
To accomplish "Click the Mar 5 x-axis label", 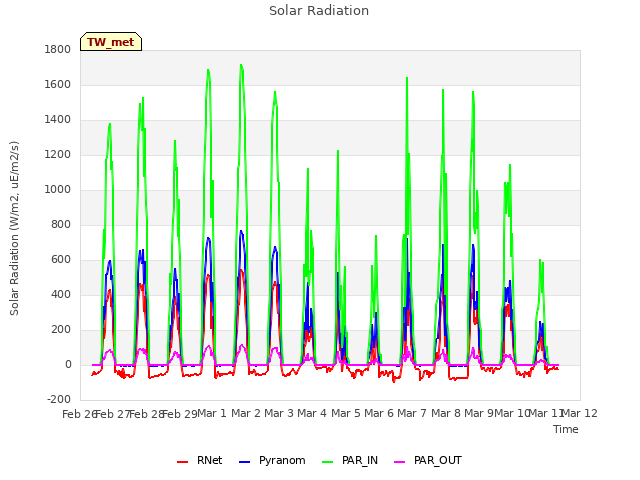I will pos(345,413).
